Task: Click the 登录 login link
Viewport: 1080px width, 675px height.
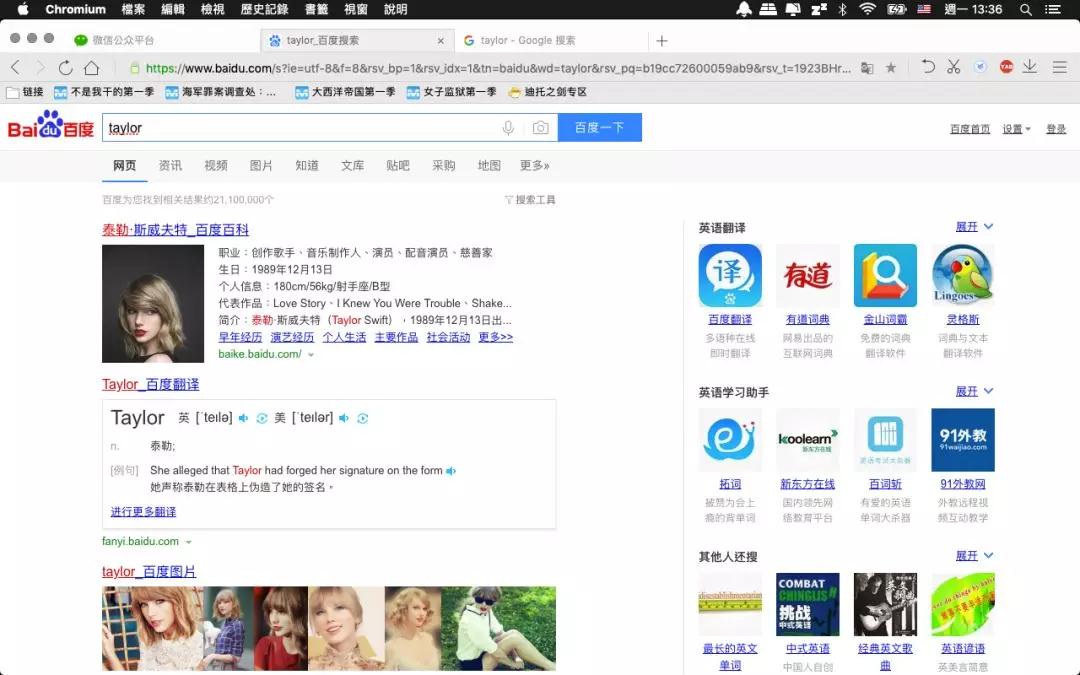Action: click(1056, 129)
